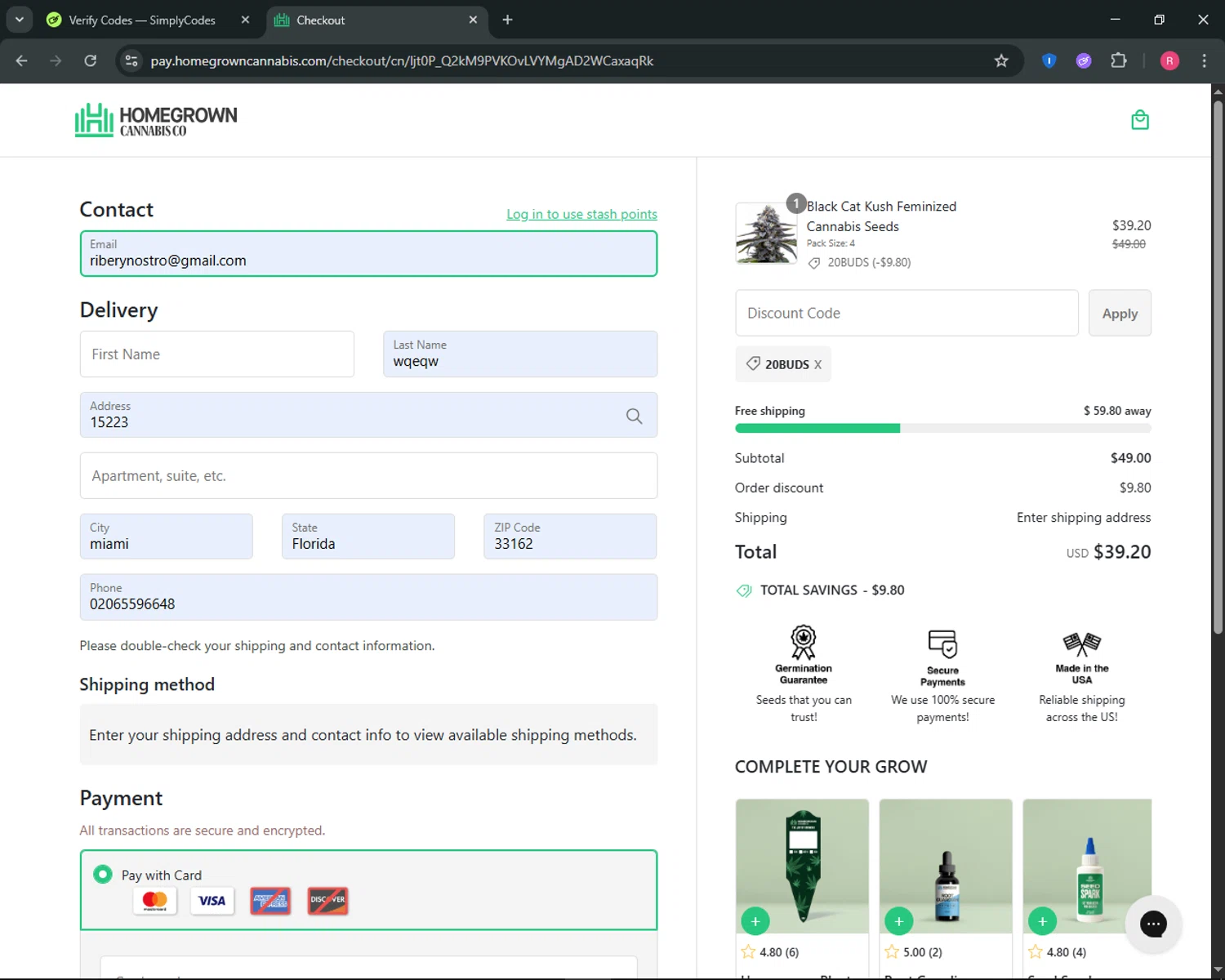Click the Phone number field
The width and height of the screenshot is (1225, 980).
point(368,597)
